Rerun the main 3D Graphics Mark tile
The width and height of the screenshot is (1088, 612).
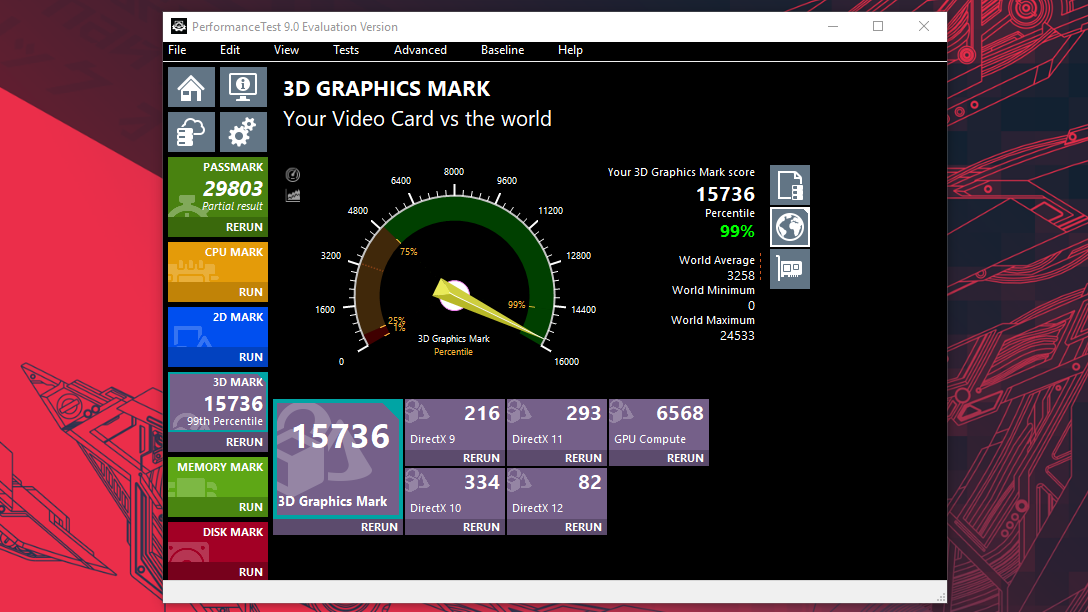click(338, 527)
